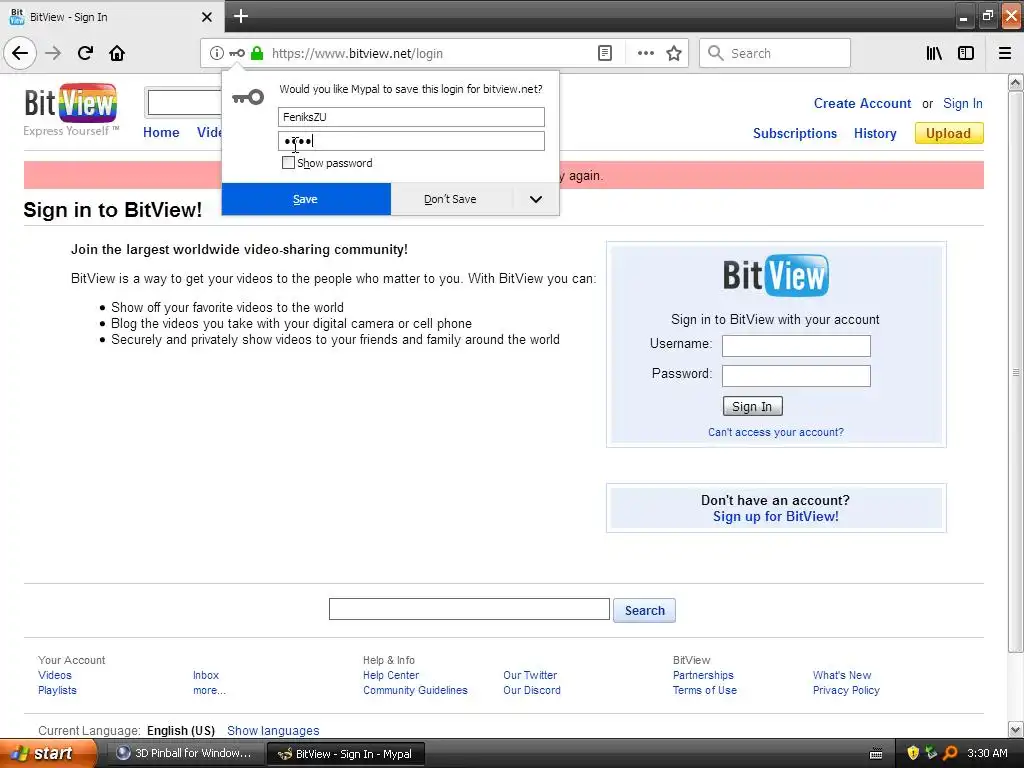Open the Home navigation link
This screenshot has width=1024, height=768.
[x=161, y=132]
